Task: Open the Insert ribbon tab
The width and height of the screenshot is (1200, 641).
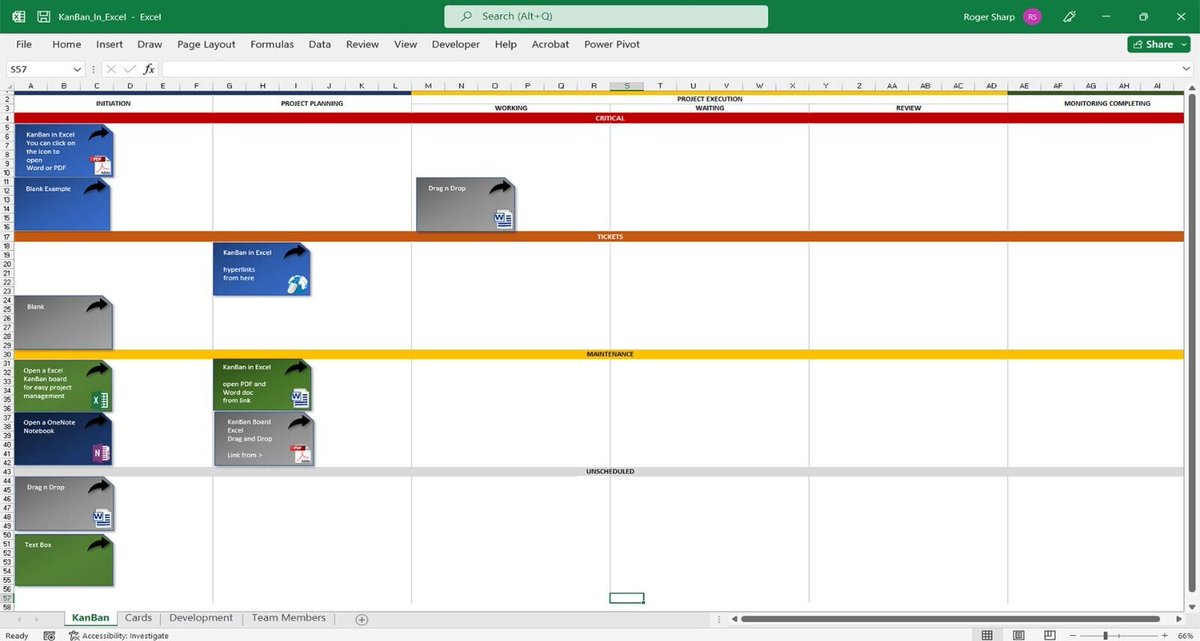Action: point(110,44)
